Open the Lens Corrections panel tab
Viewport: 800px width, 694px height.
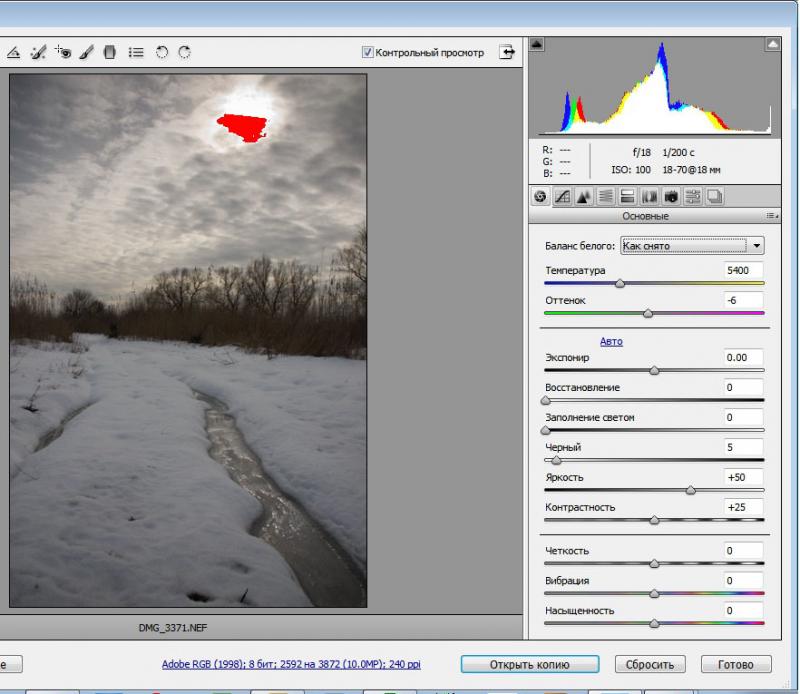649,196
